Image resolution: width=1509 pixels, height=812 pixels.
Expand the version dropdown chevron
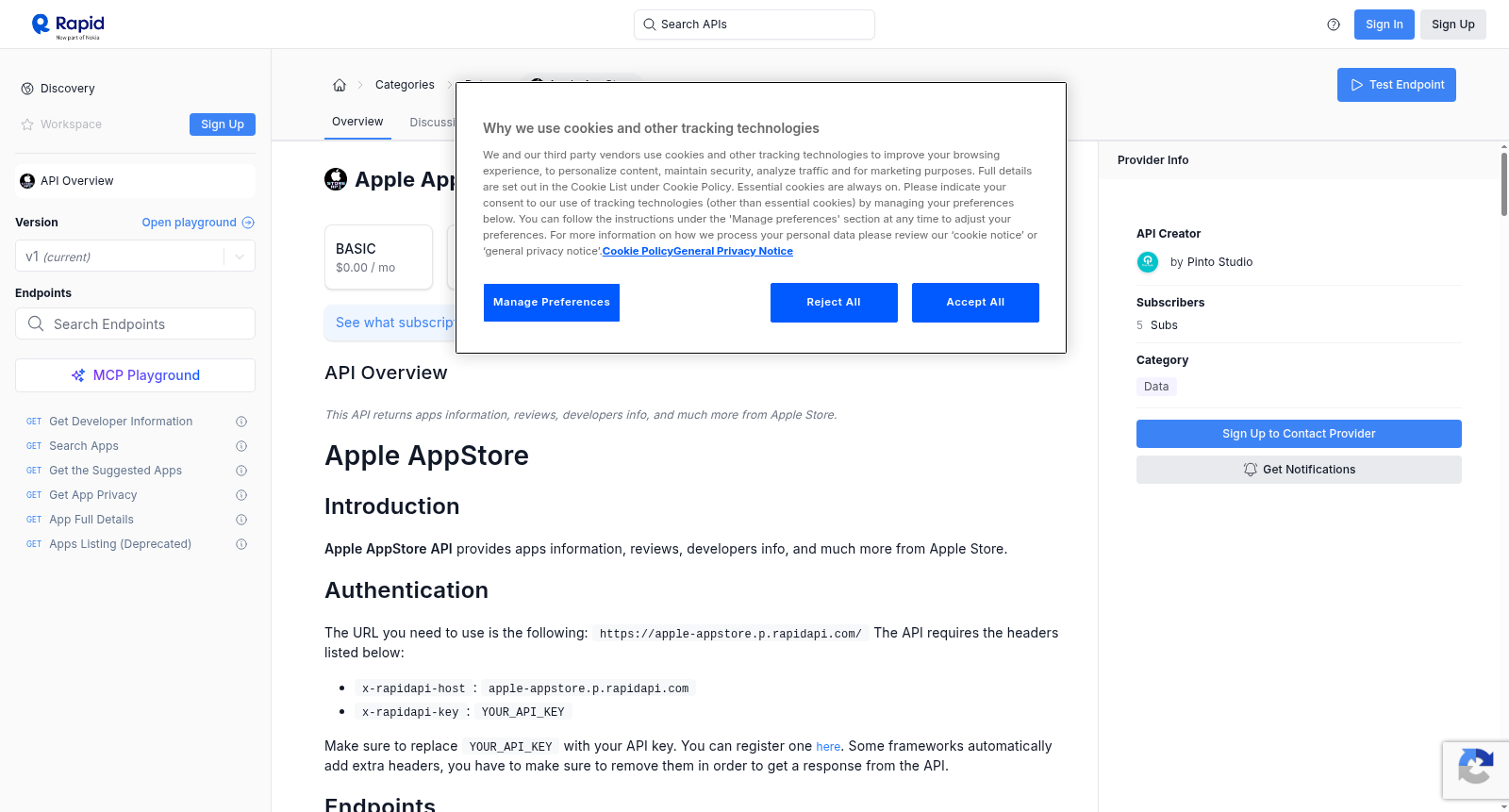coord(240,257)
